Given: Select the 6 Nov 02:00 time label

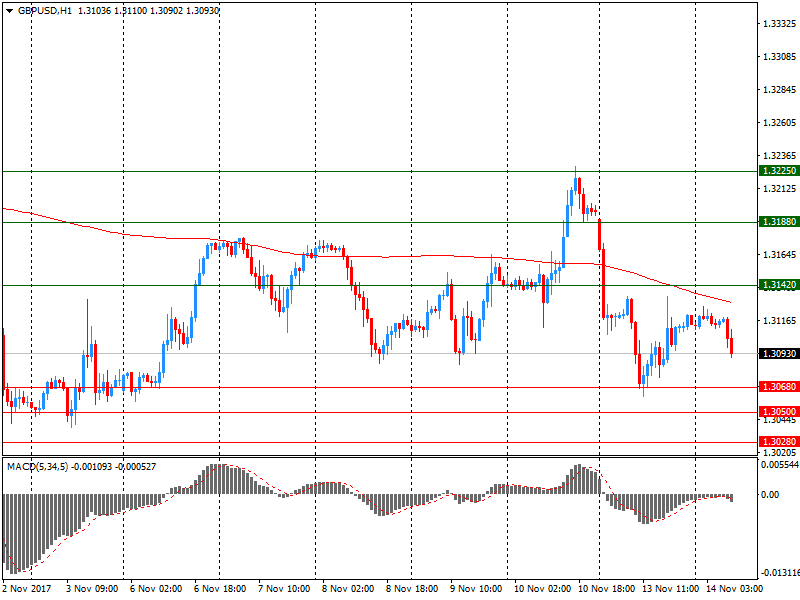Looking at the screenshot, I should click(156, 589).
